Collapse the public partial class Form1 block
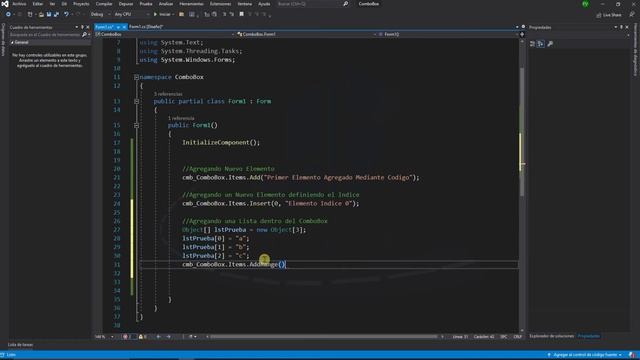This screenshot has height=360, width=640. pos(136,101)
